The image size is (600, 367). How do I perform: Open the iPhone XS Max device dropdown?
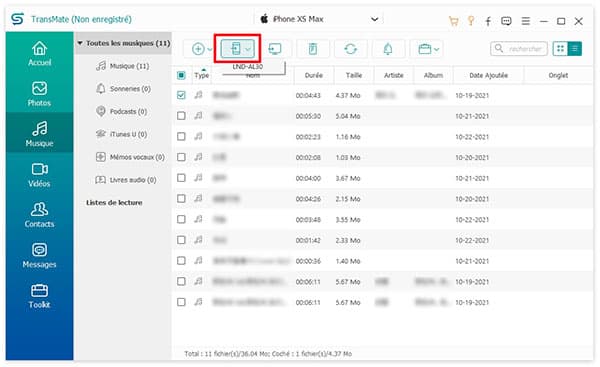(318, 19)
